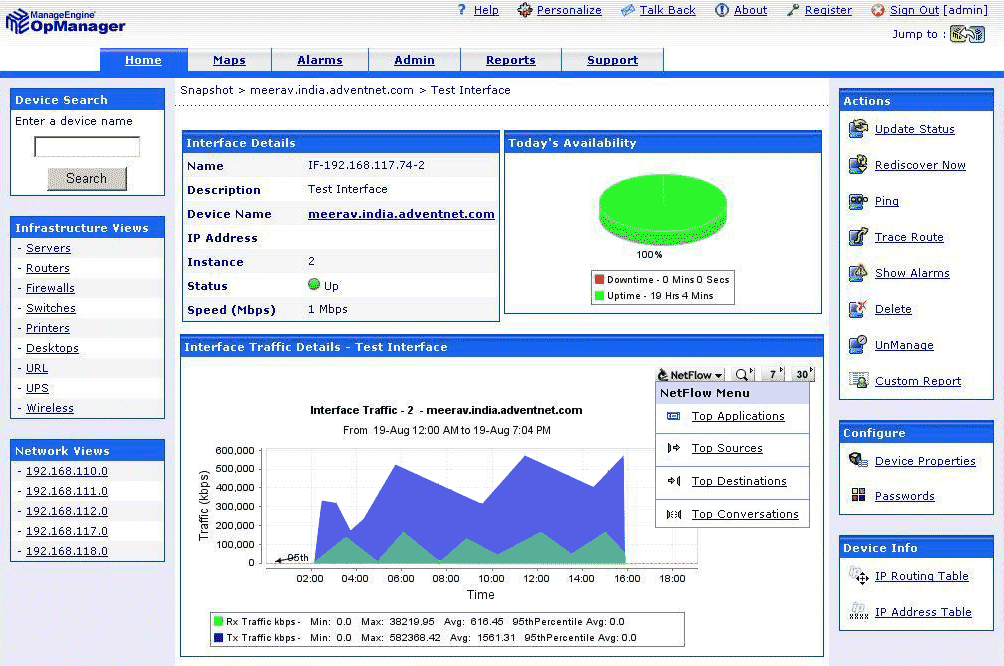Switch to the Alarms tab
Viewport: 1004px width, 666px height.
tap(320, 60)
